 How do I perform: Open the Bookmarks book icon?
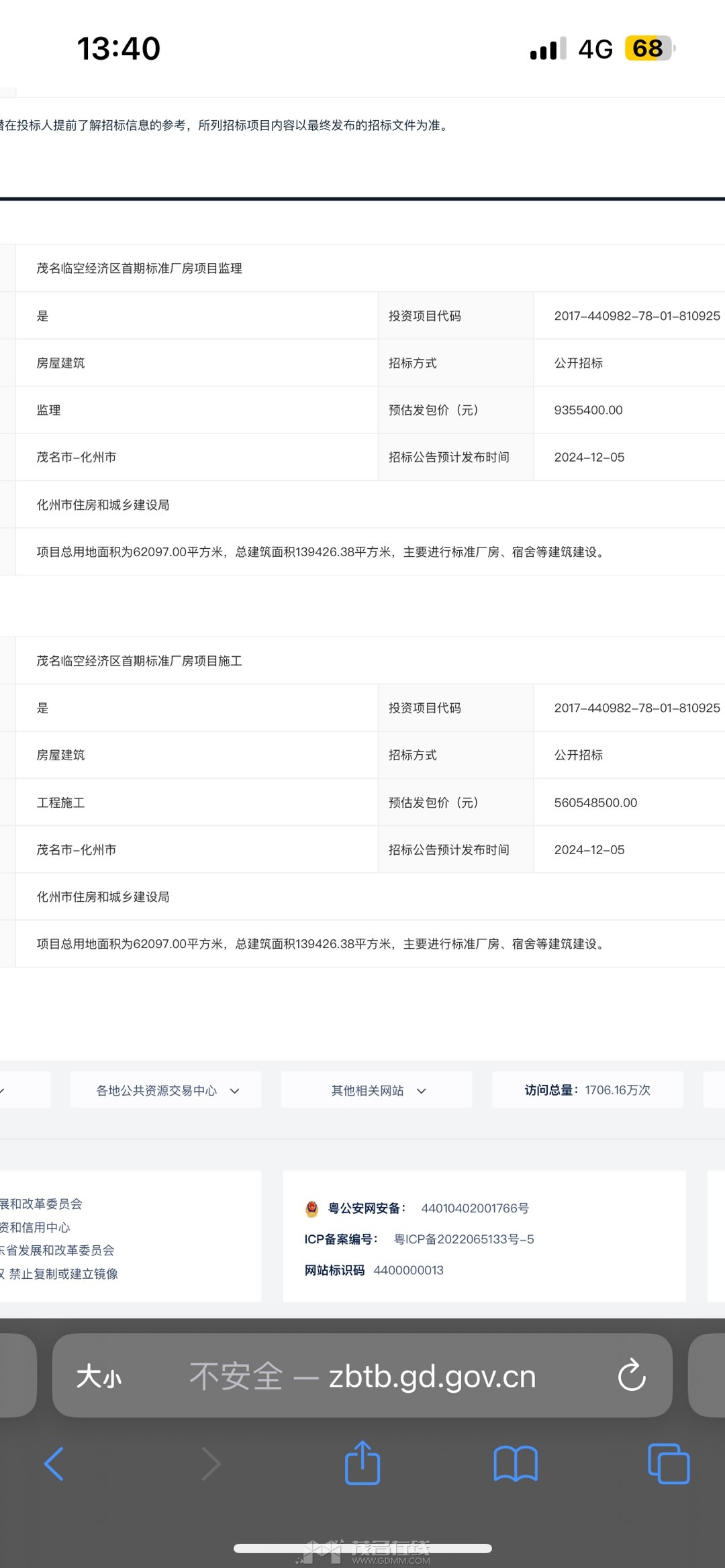[515, 1463]
